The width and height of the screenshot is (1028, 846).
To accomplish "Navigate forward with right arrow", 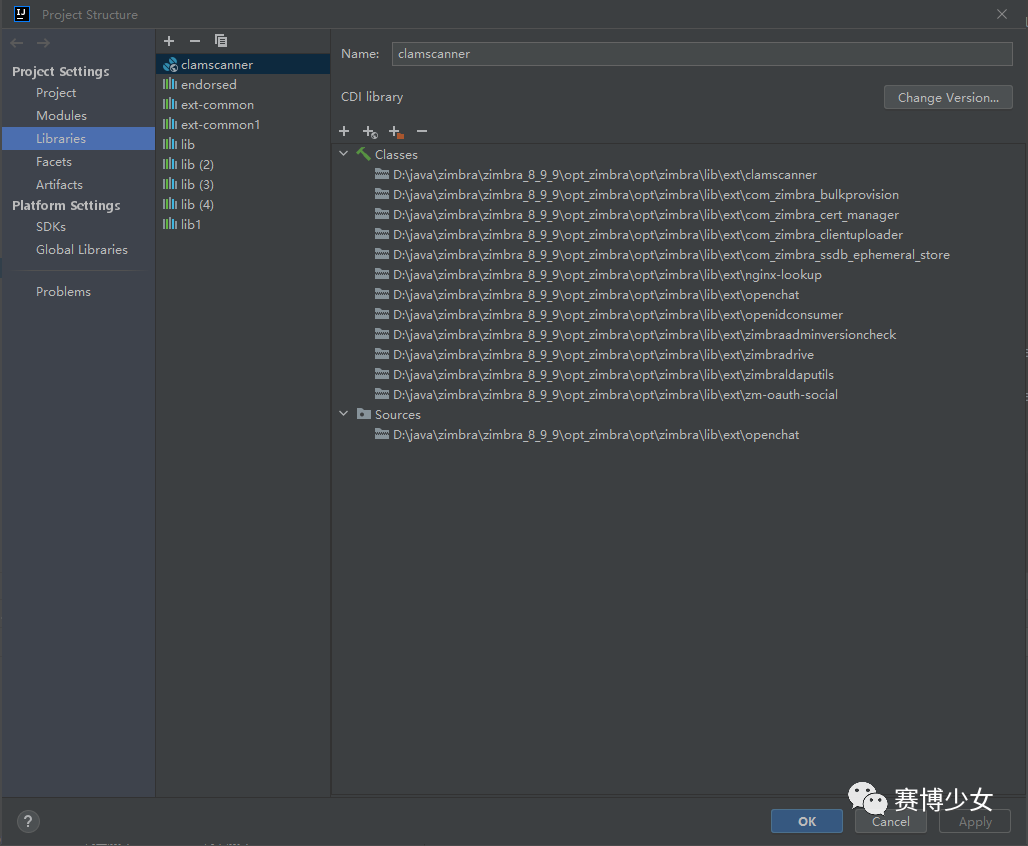I will [x=43, y=43].
